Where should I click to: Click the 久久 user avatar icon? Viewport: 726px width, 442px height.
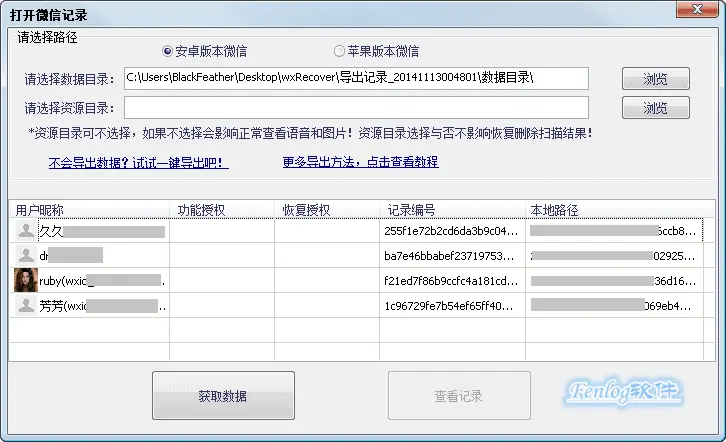25,231
